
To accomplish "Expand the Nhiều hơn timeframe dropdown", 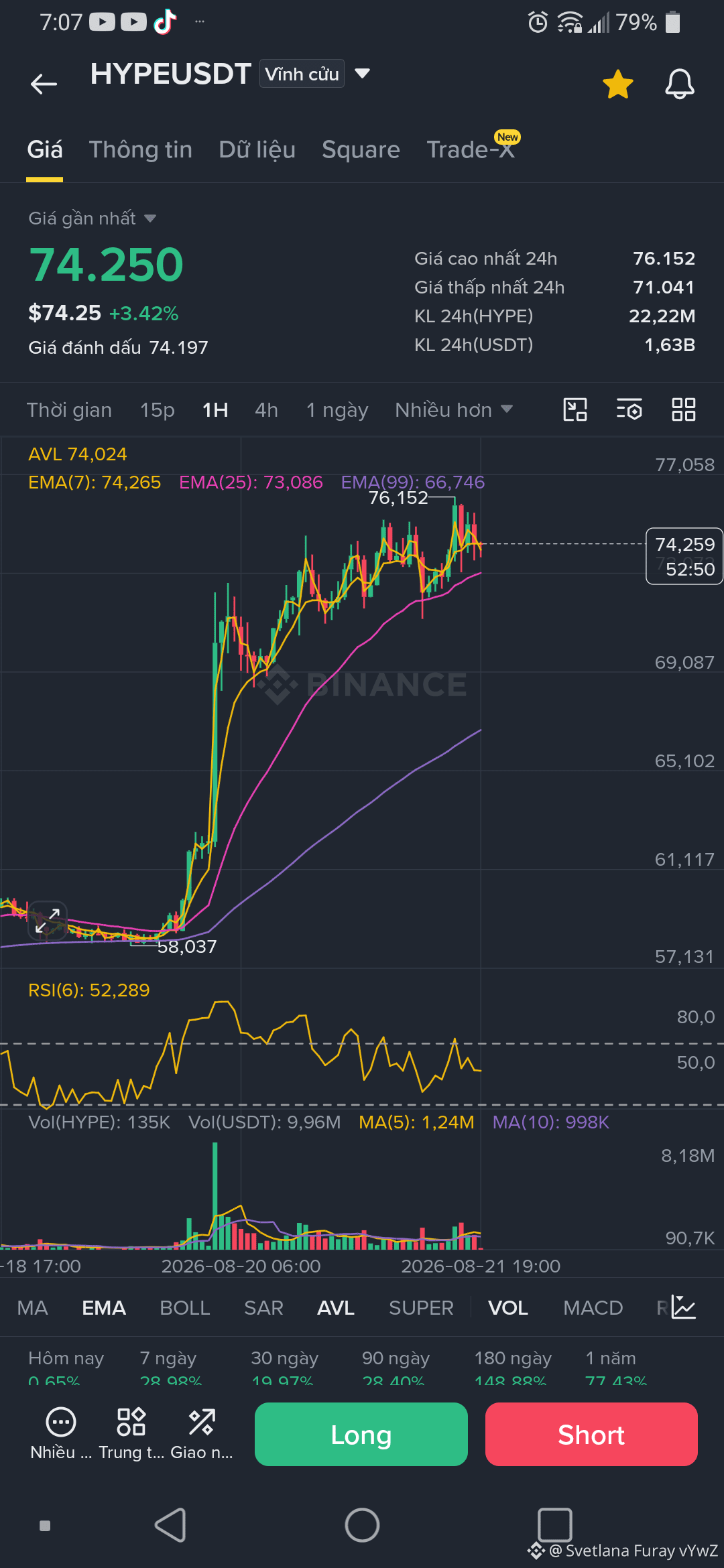I will coord(454,409).
